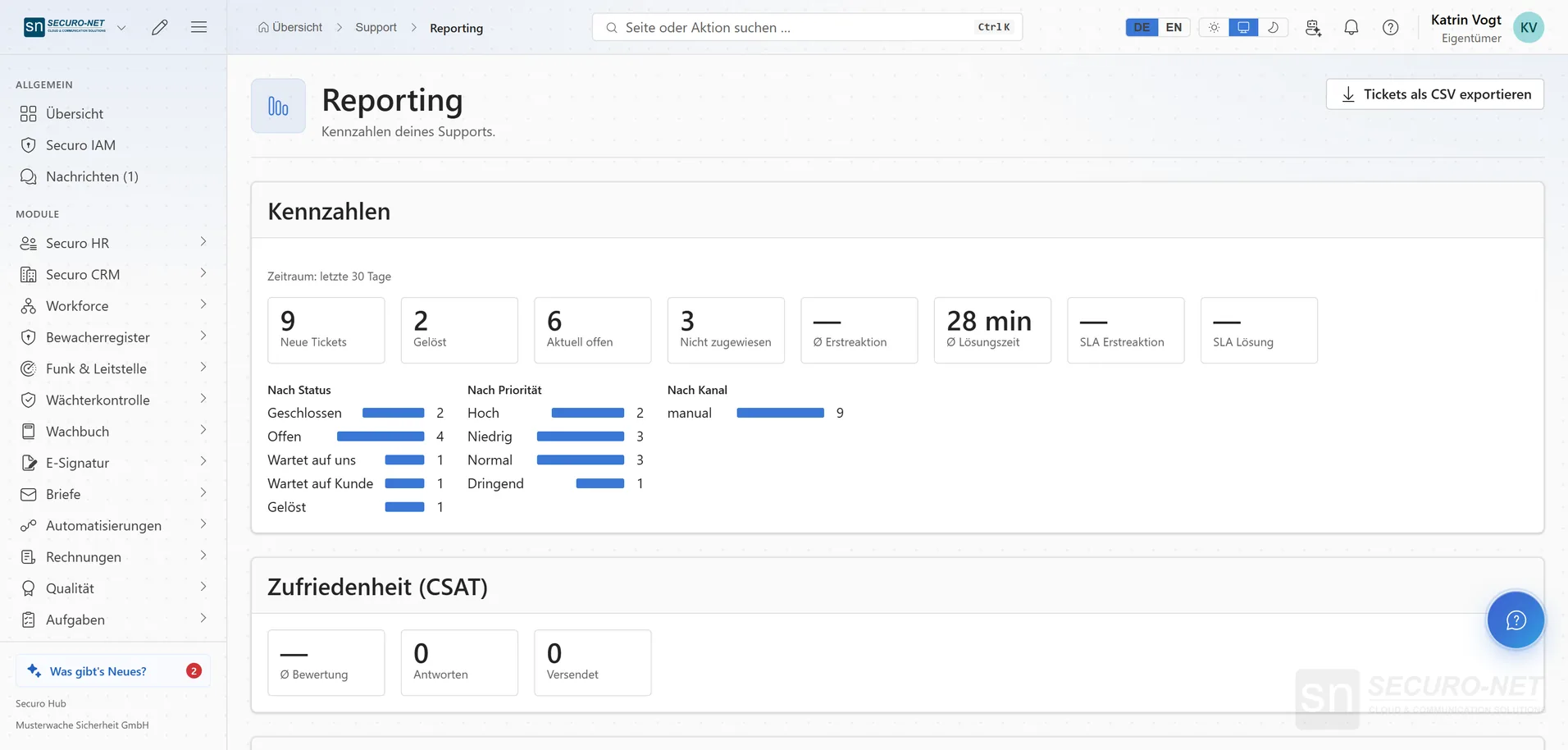Go to Übersicht breadcrumb
Image resolution: width=1568 pixels, height=750 pixels.
[290, 27]
